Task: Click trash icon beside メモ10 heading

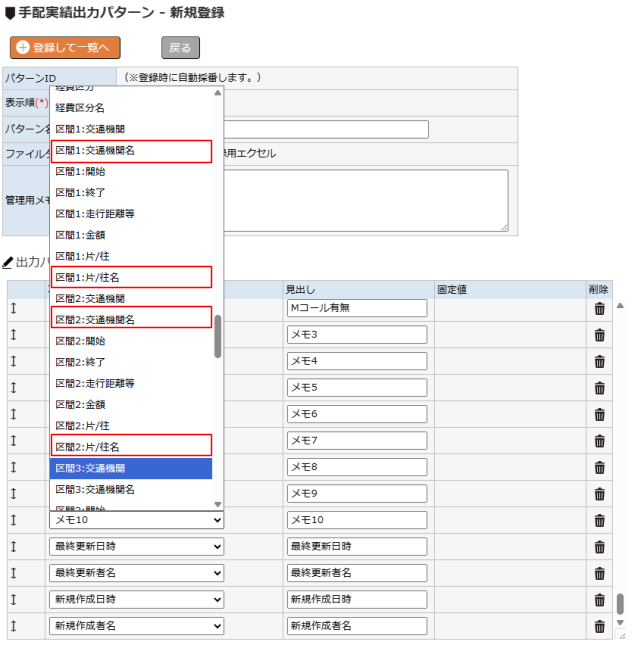Action: 599,520
